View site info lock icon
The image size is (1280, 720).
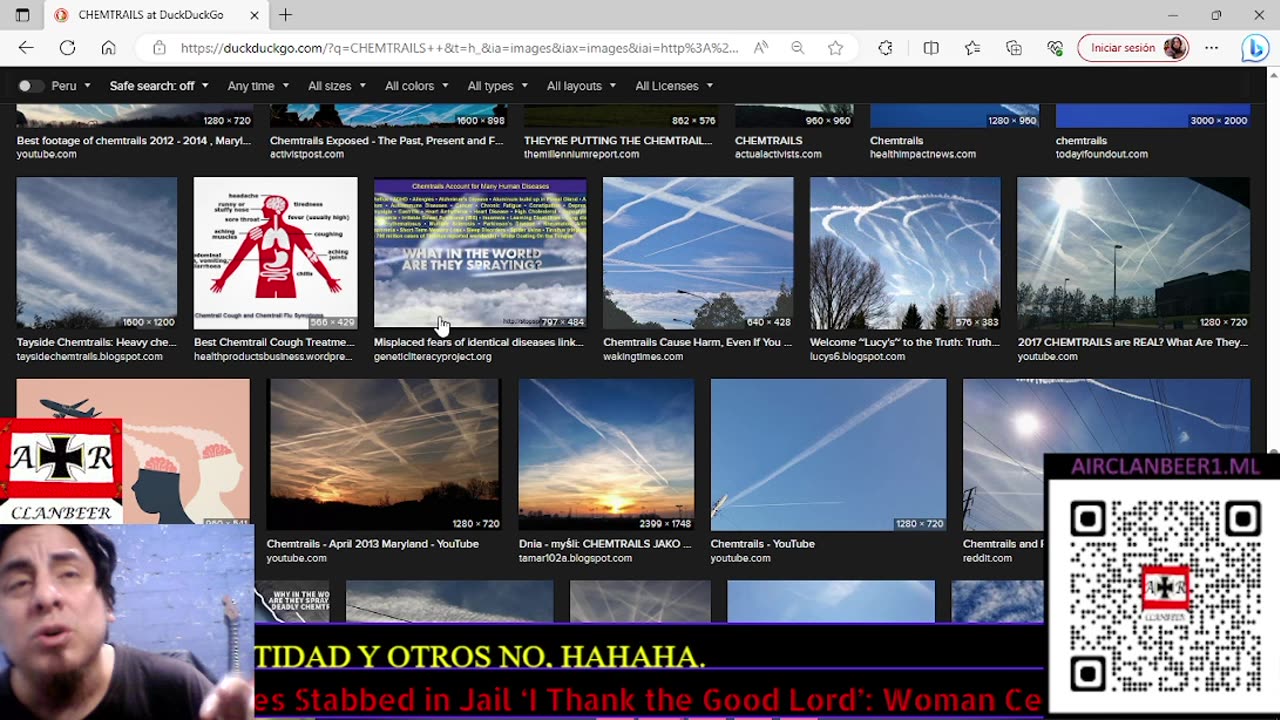point(159,48)
